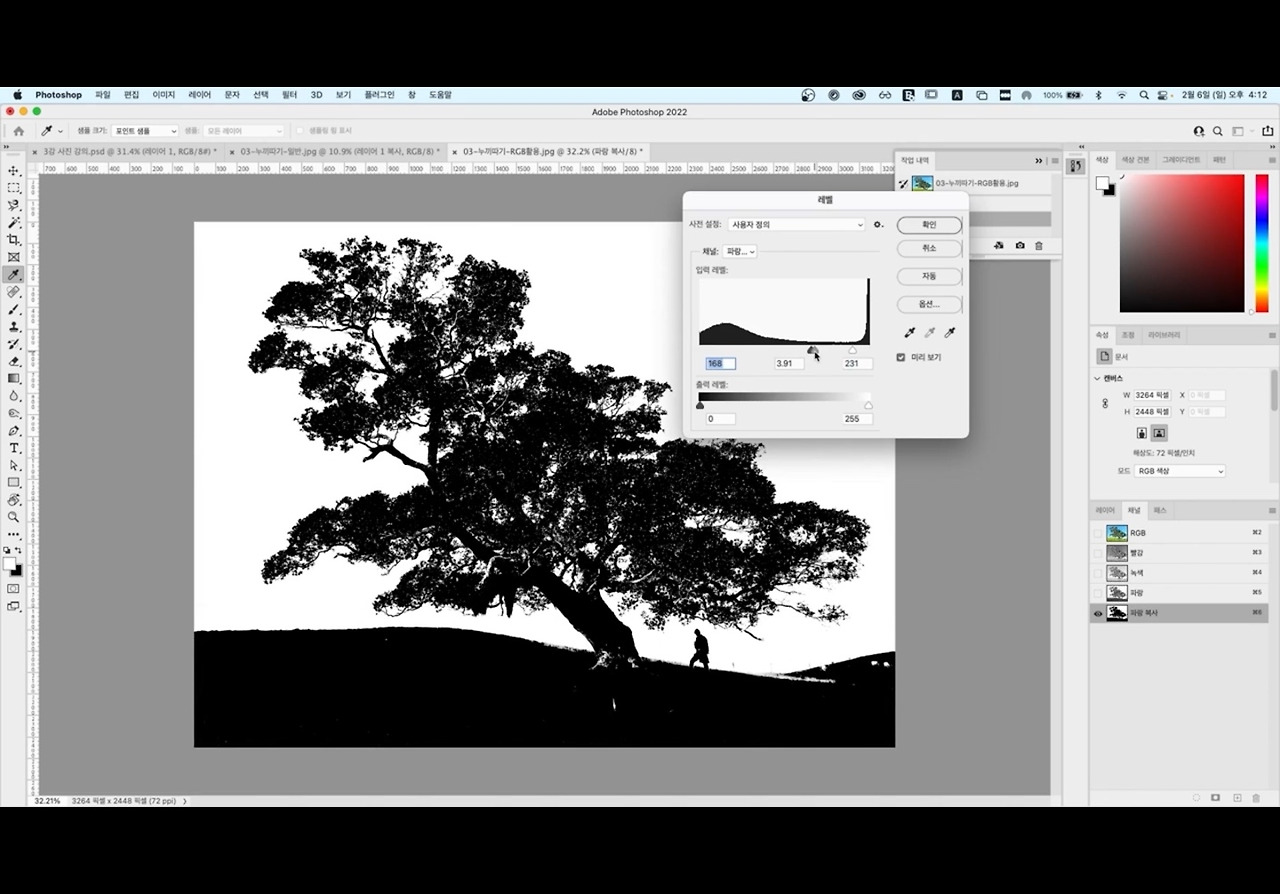This screenshot has width=1280, height=894.
Task: Open the Apple menu
Action: tap(17, 95)
